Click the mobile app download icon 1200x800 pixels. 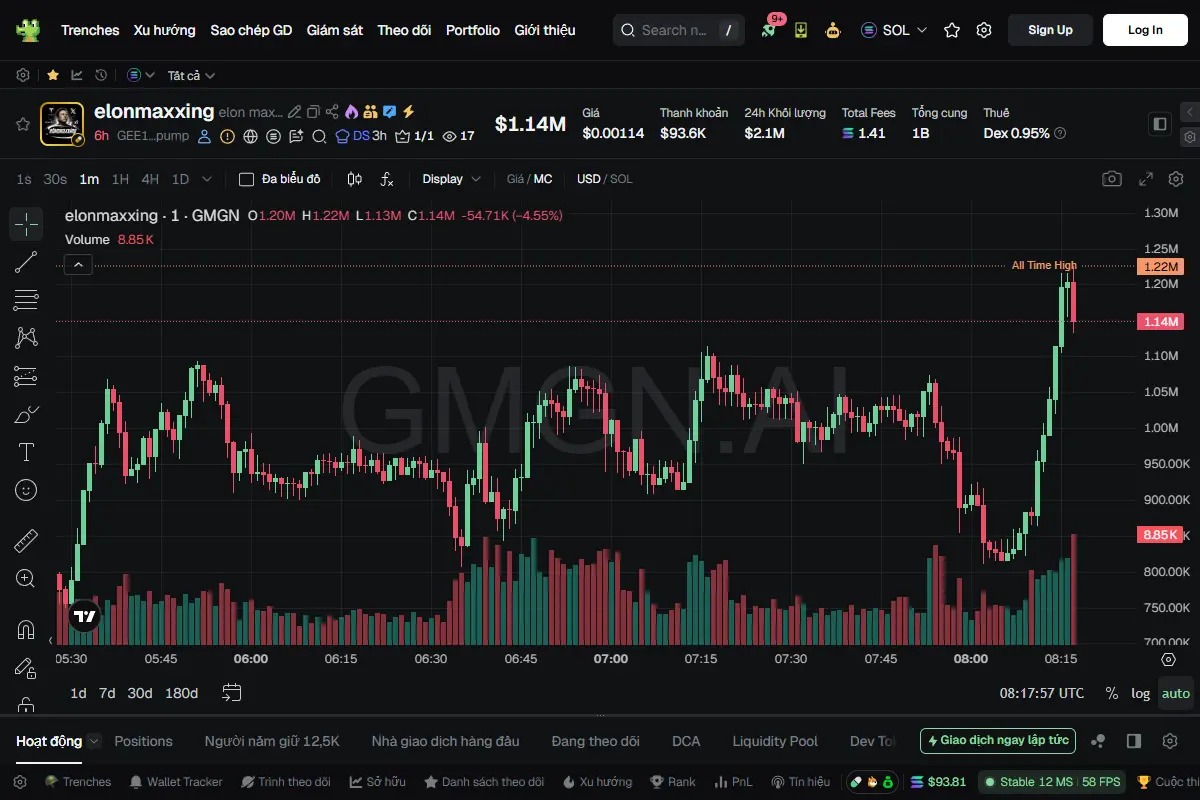[801, 30]
